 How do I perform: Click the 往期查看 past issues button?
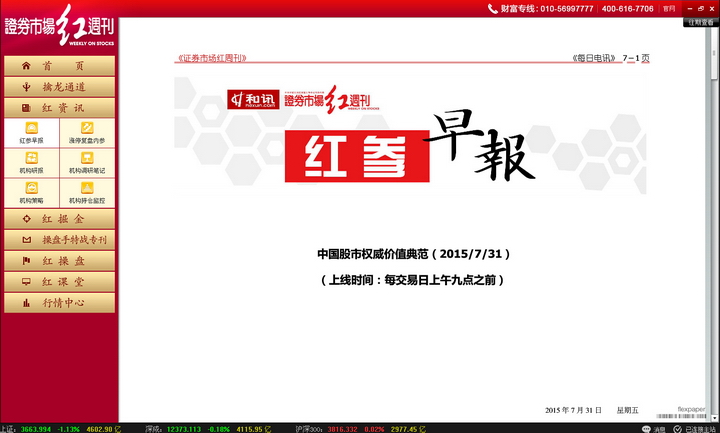point(701,22)
